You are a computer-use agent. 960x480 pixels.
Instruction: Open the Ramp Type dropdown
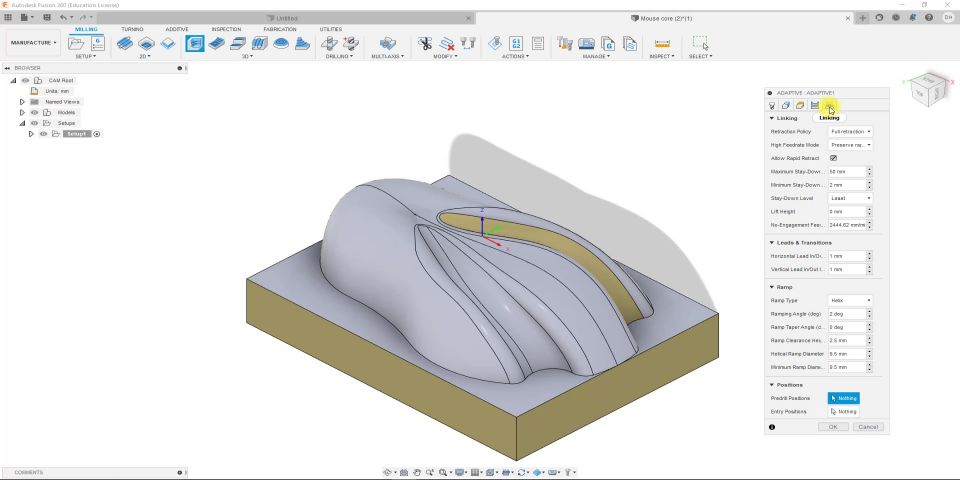pyautogui.click(x=850, y=300)
